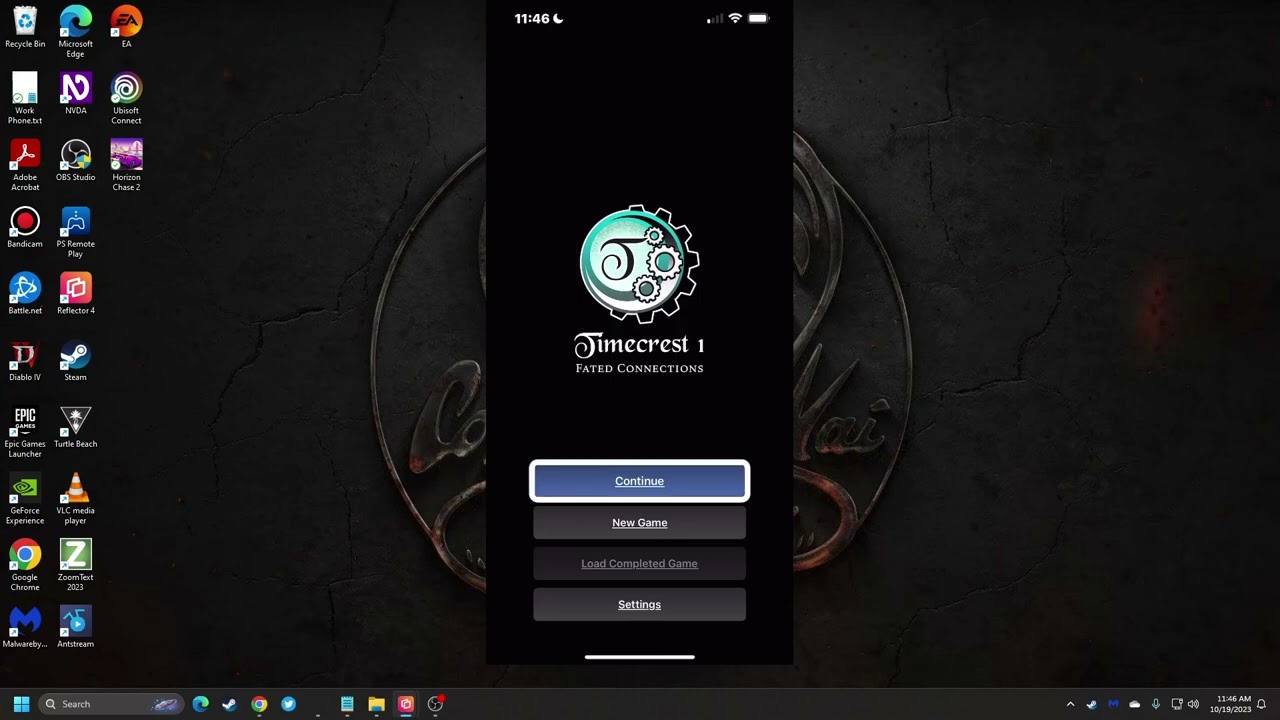Open Microsoft Edge from the taskbar
The image size is (1280, 720).
coord(201,704)
